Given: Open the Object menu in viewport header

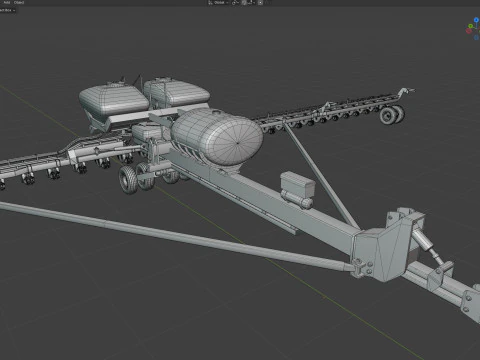Looking at the screenshot, I should pyautogui.click(x=19, y=2).
